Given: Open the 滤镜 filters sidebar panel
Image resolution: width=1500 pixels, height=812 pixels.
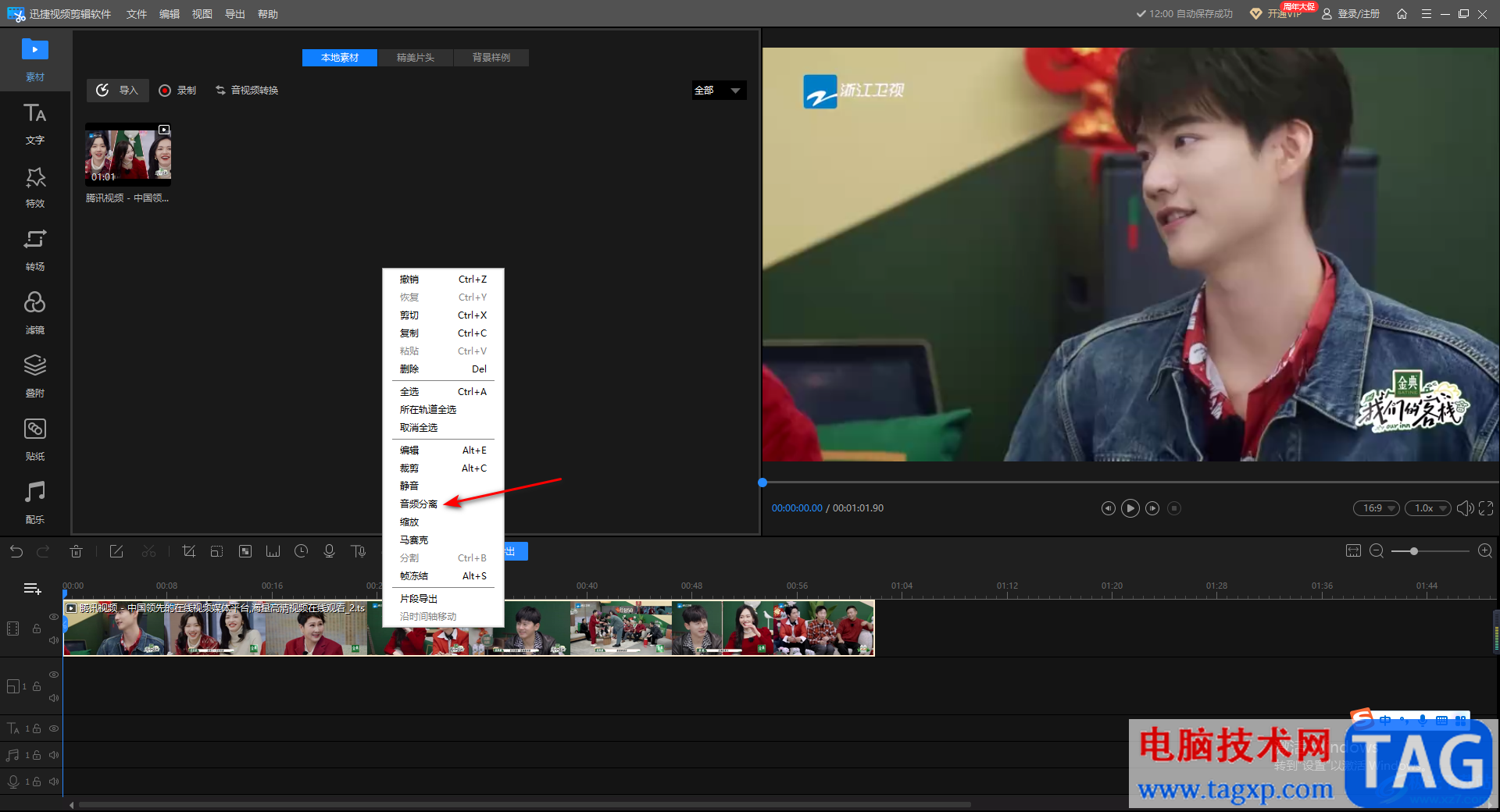Looking at the screenshot, I should point(35,313).
